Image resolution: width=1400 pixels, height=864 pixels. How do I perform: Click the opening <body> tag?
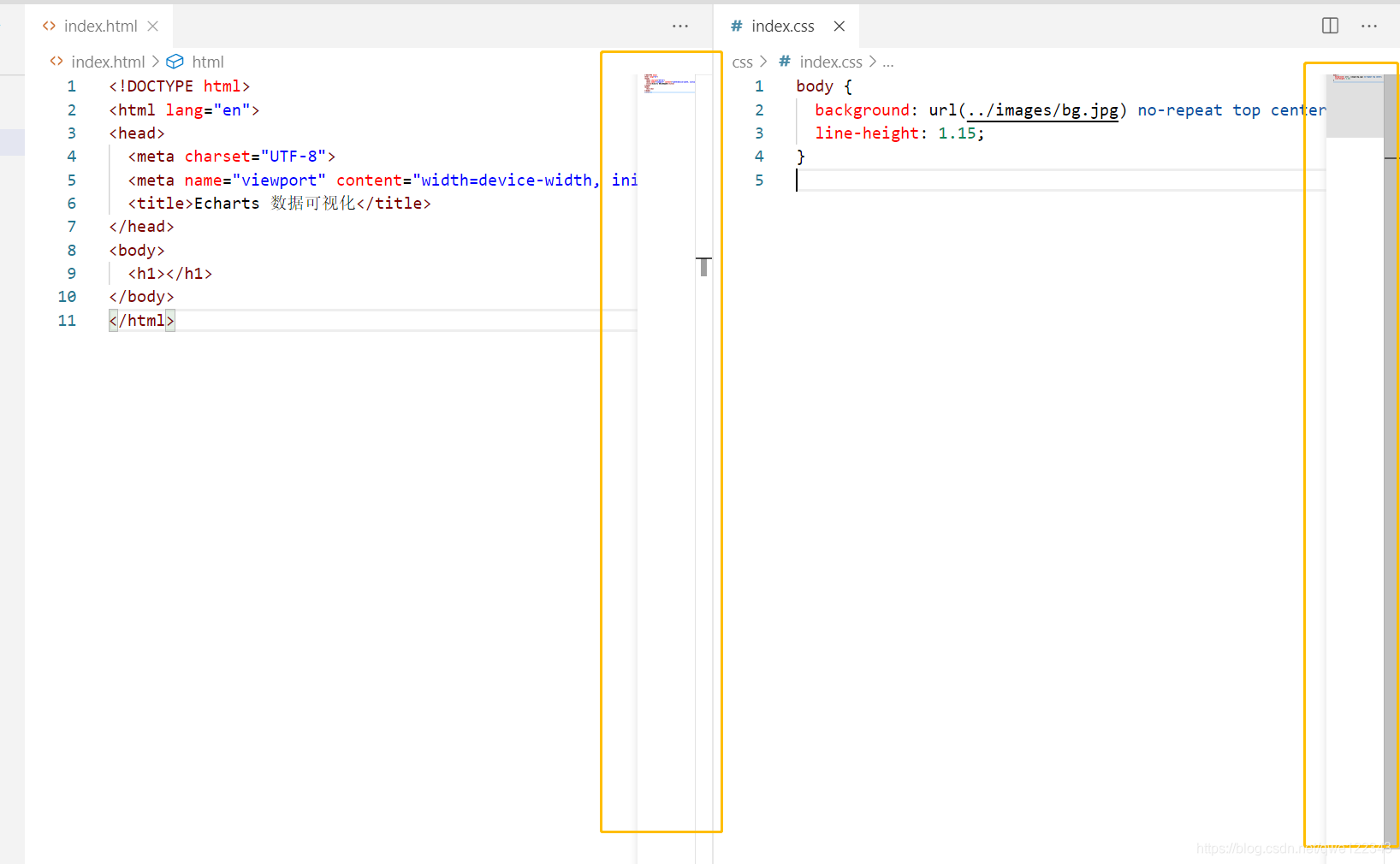pos(137,251)
